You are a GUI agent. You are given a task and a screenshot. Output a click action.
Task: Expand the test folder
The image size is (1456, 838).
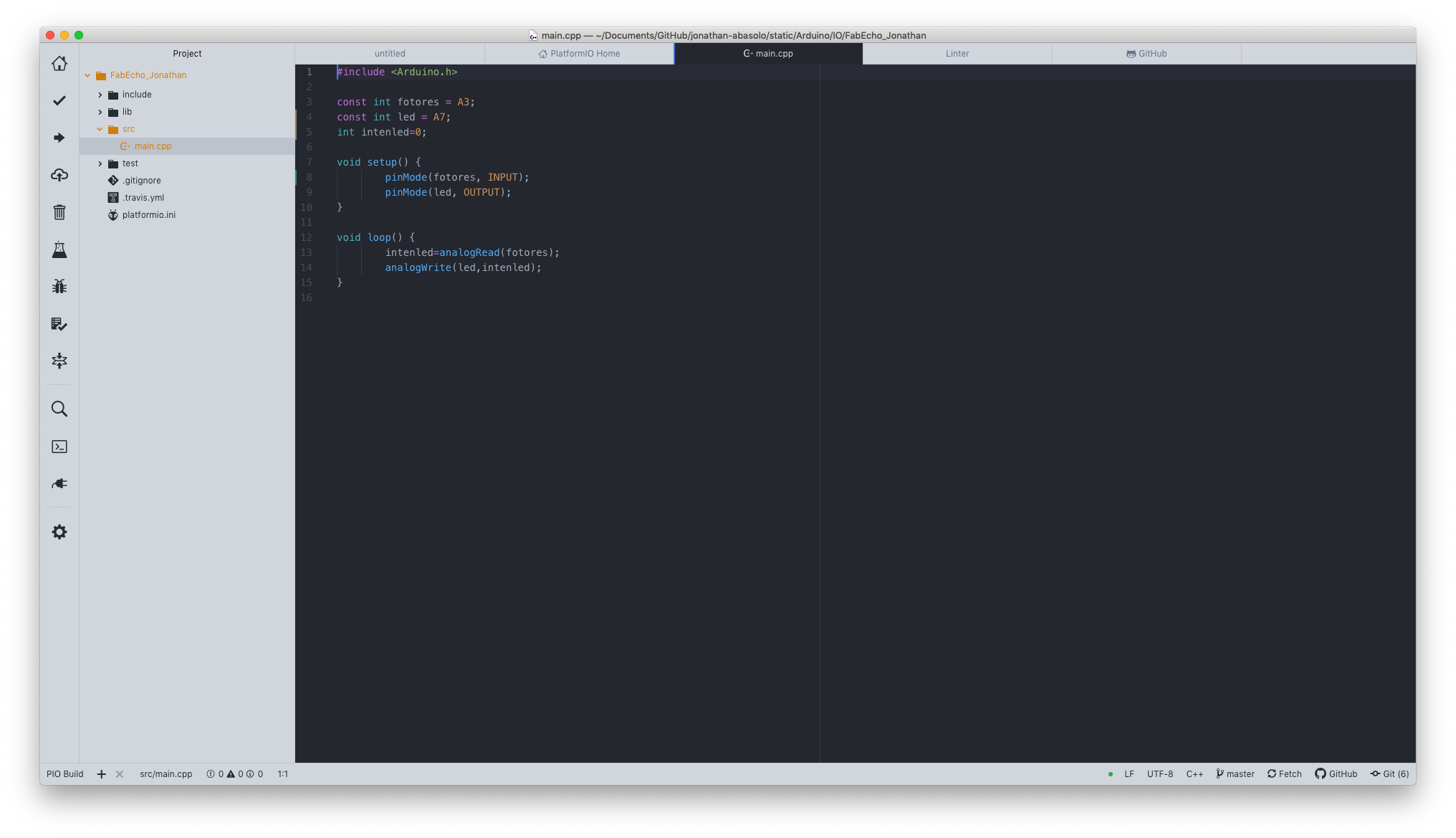coord(100,163)
